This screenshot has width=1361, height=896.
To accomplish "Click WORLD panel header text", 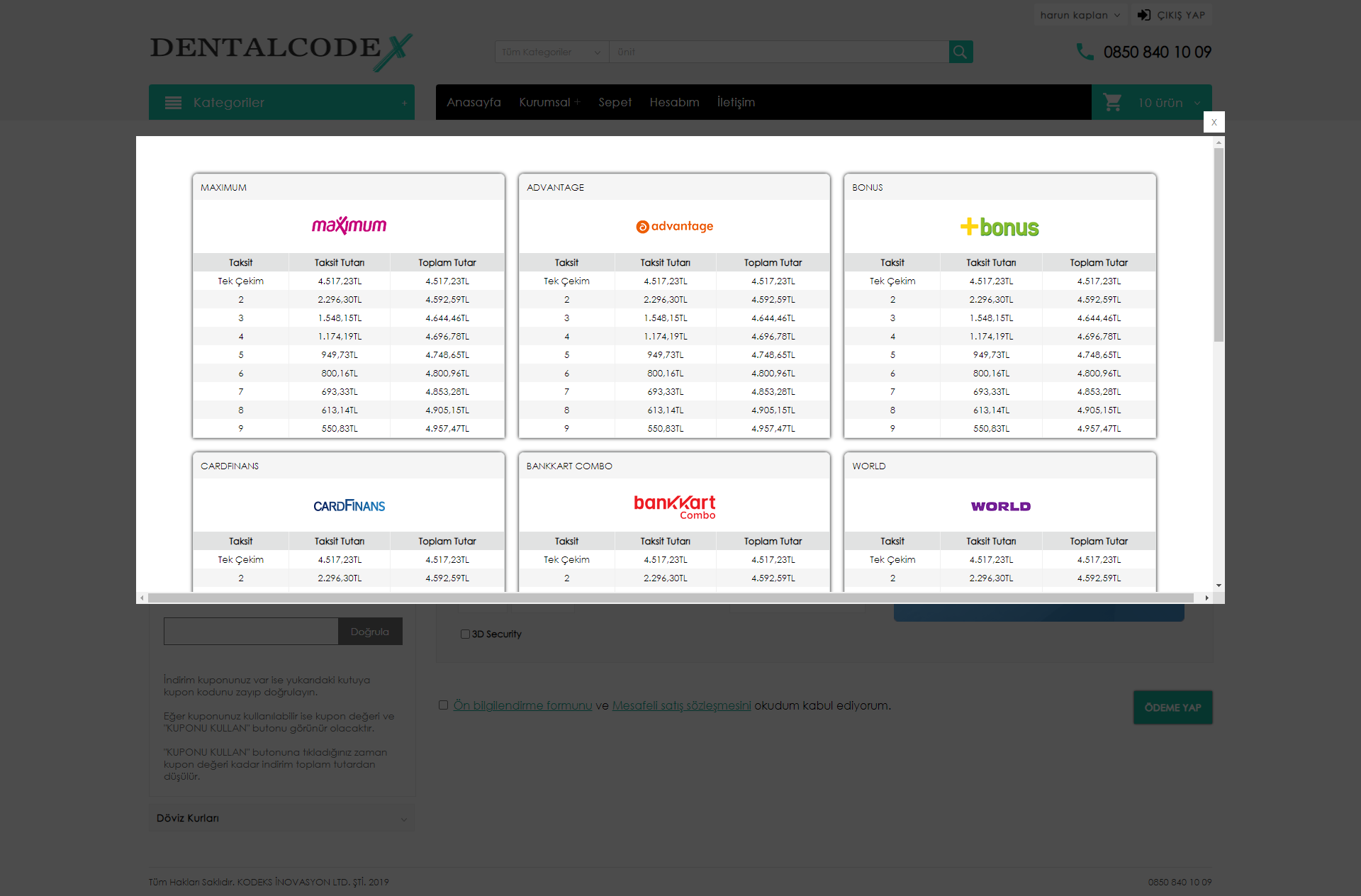I will point(869,466).
